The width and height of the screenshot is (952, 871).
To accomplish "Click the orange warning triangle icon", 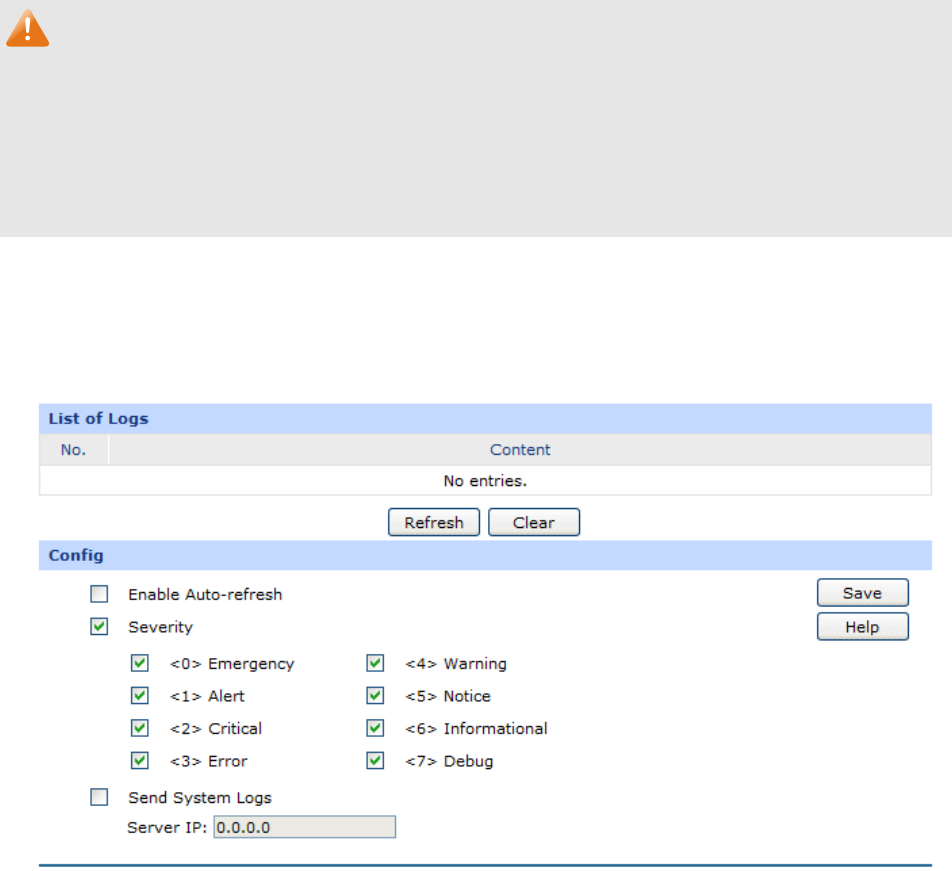I will (27, 29).
